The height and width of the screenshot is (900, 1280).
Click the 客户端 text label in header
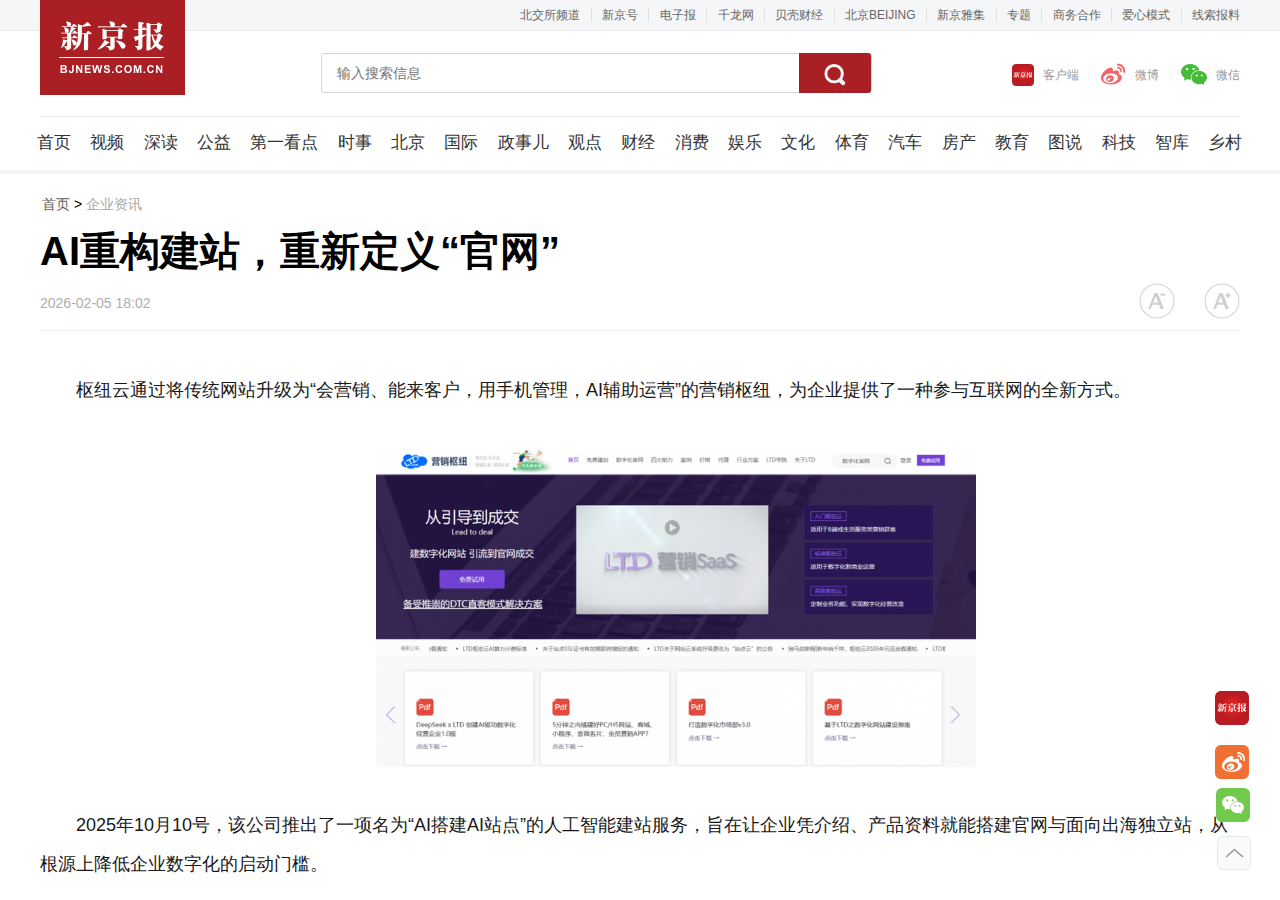point(1061,75)
